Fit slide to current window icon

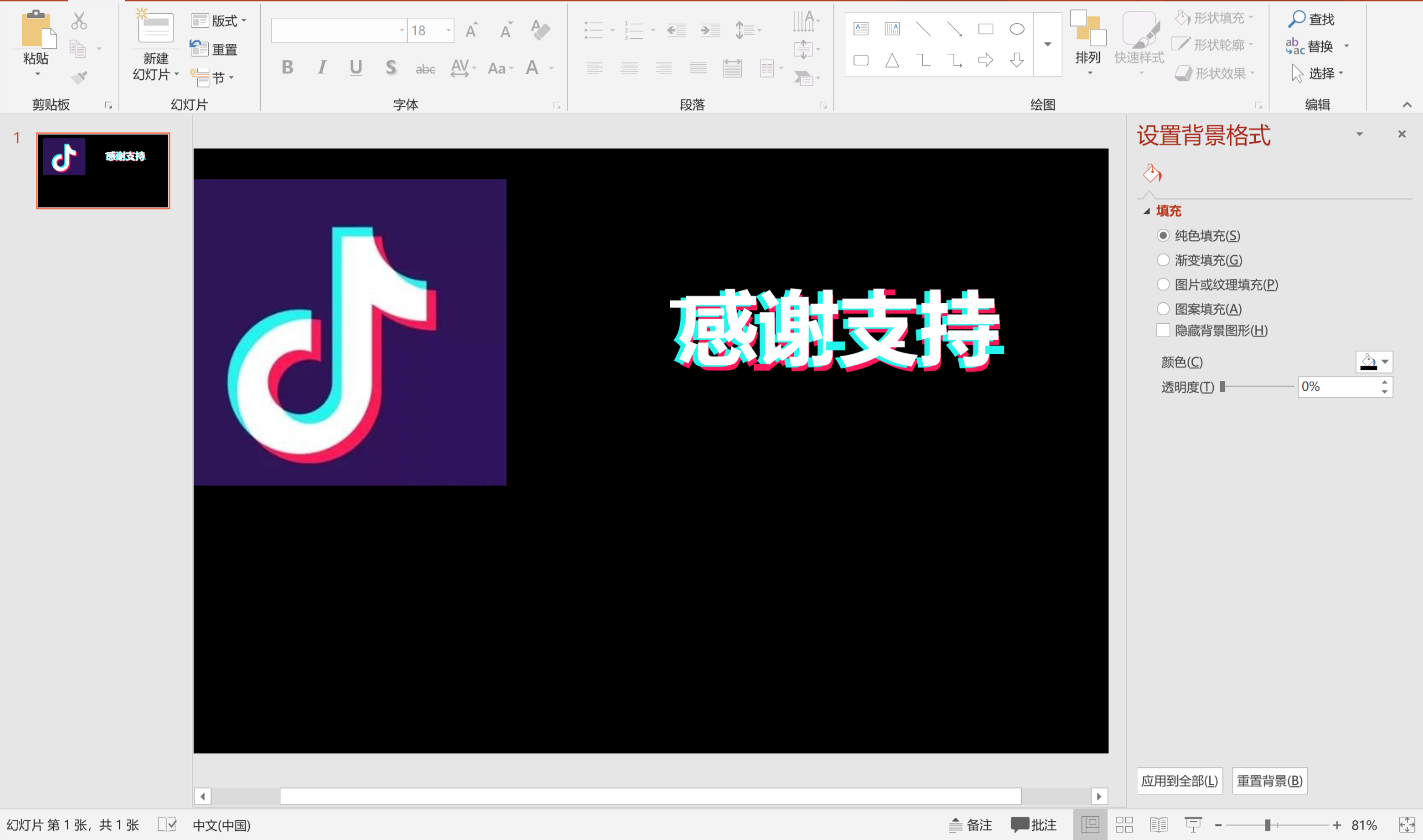click(x=1406, y=824)
